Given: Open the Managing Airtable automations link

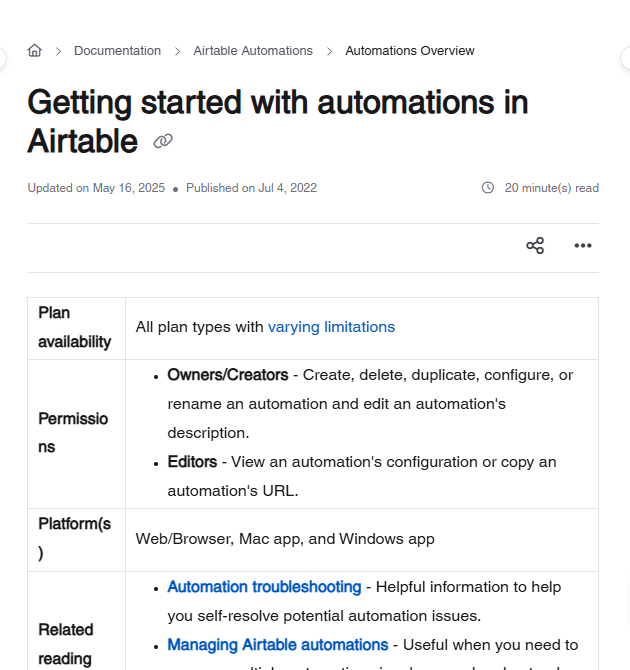Looking at the screenshot, I should tap(278, 645).
